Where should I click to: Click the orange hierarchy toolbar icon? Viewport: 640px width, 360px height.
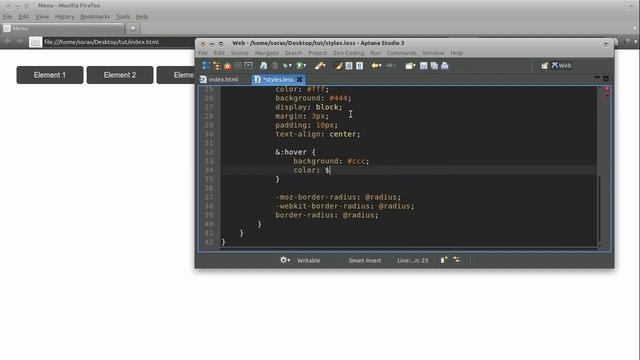217,66
